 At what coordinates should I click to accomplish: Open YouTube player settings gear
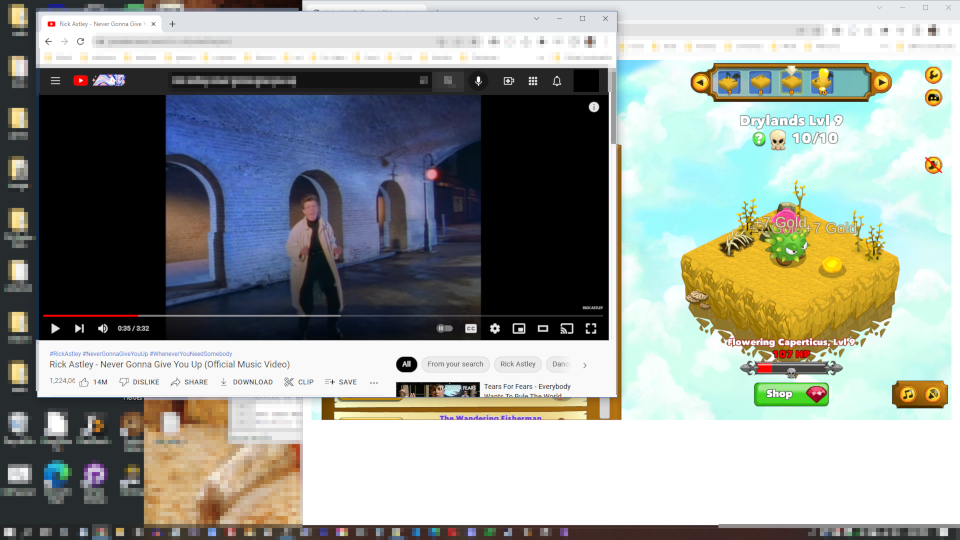pyautogui.click(x=495, y=329)
